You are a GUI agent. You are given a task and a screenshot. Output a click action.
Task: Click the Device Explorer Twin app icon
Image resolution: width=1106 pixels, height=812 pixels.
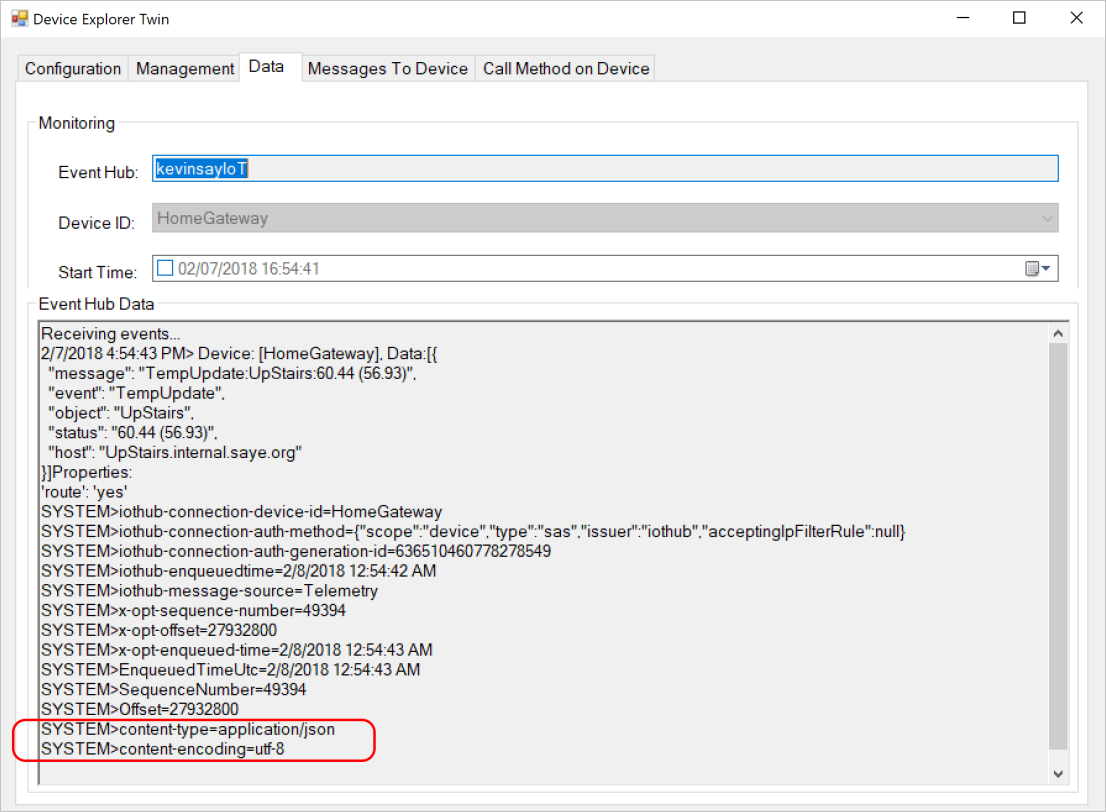pyautogui.click(x=19, y=18)
